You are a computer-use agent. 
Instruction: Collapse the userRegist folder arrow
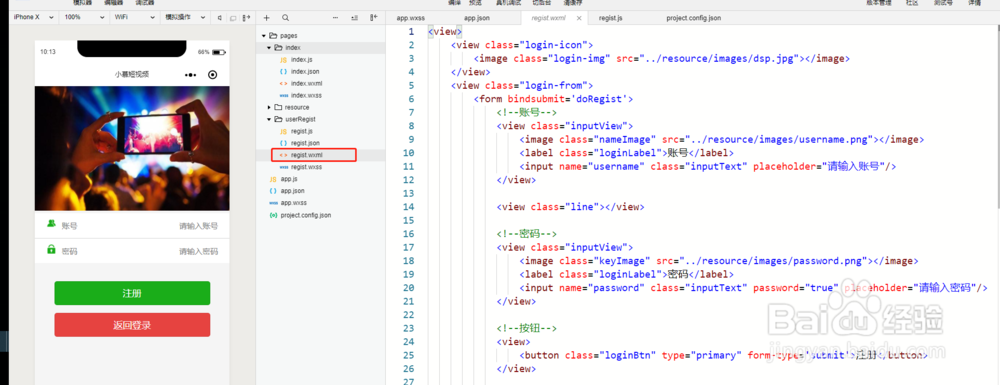269,119
